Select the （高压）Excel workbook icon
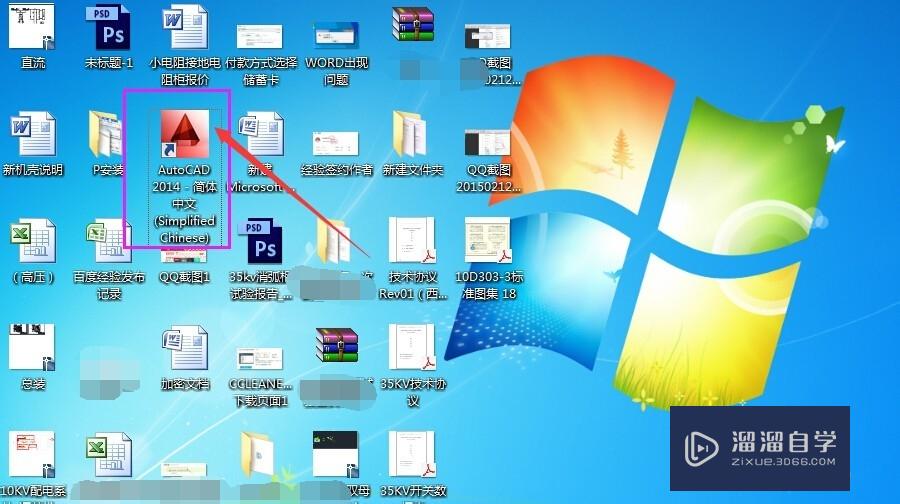Screen dimensions: 900x504 [33, 241]
